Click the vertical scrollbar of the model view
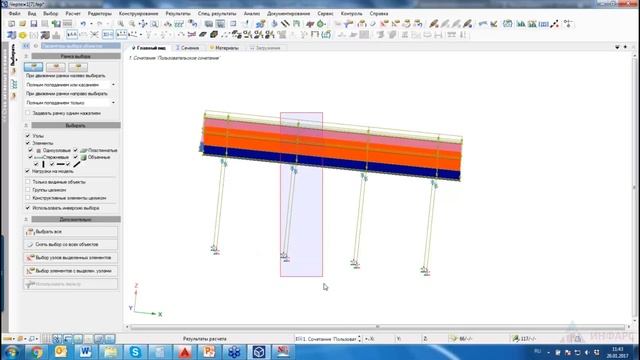 [x=634, y=188]
